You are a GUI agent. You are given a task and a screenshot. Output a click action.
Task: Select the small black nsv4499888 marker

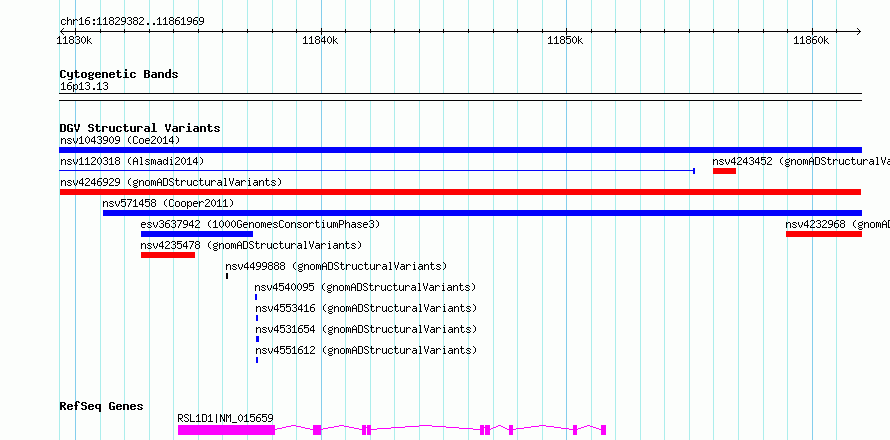coord(227,276)
